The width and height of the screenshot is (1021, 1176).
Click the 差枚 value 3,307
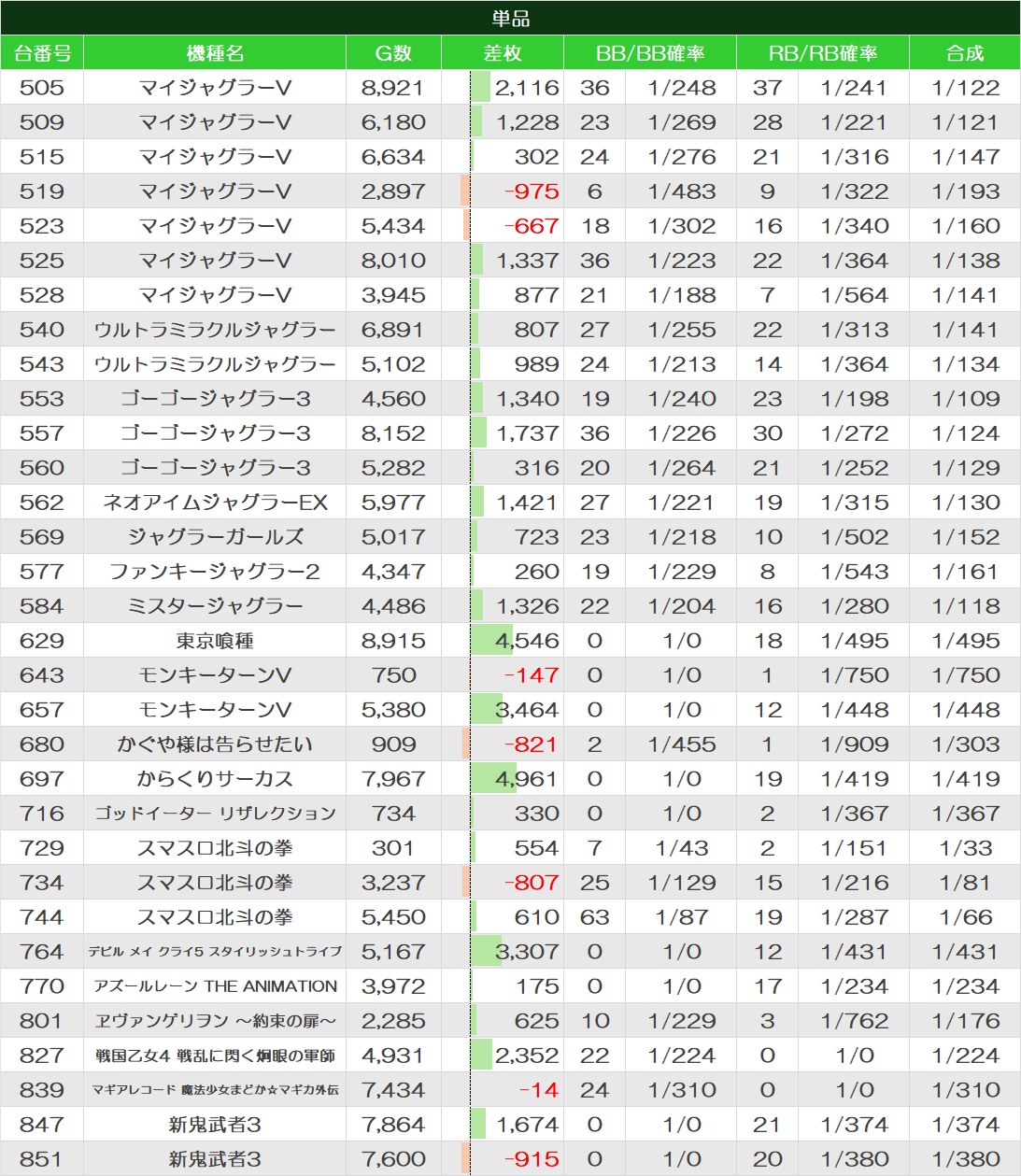tap(527, 952)
